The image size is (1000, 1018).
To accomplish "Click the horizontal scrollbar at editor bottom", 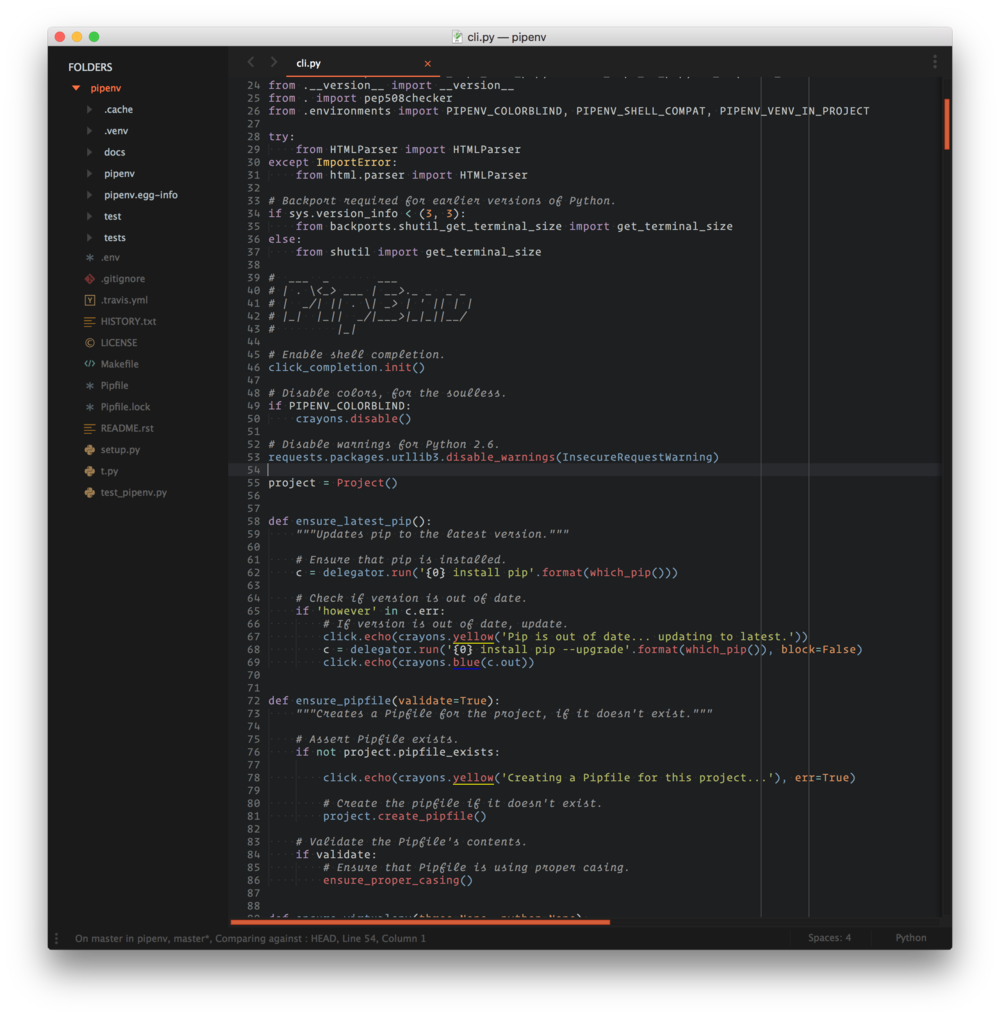I will (x=420, y=922).
